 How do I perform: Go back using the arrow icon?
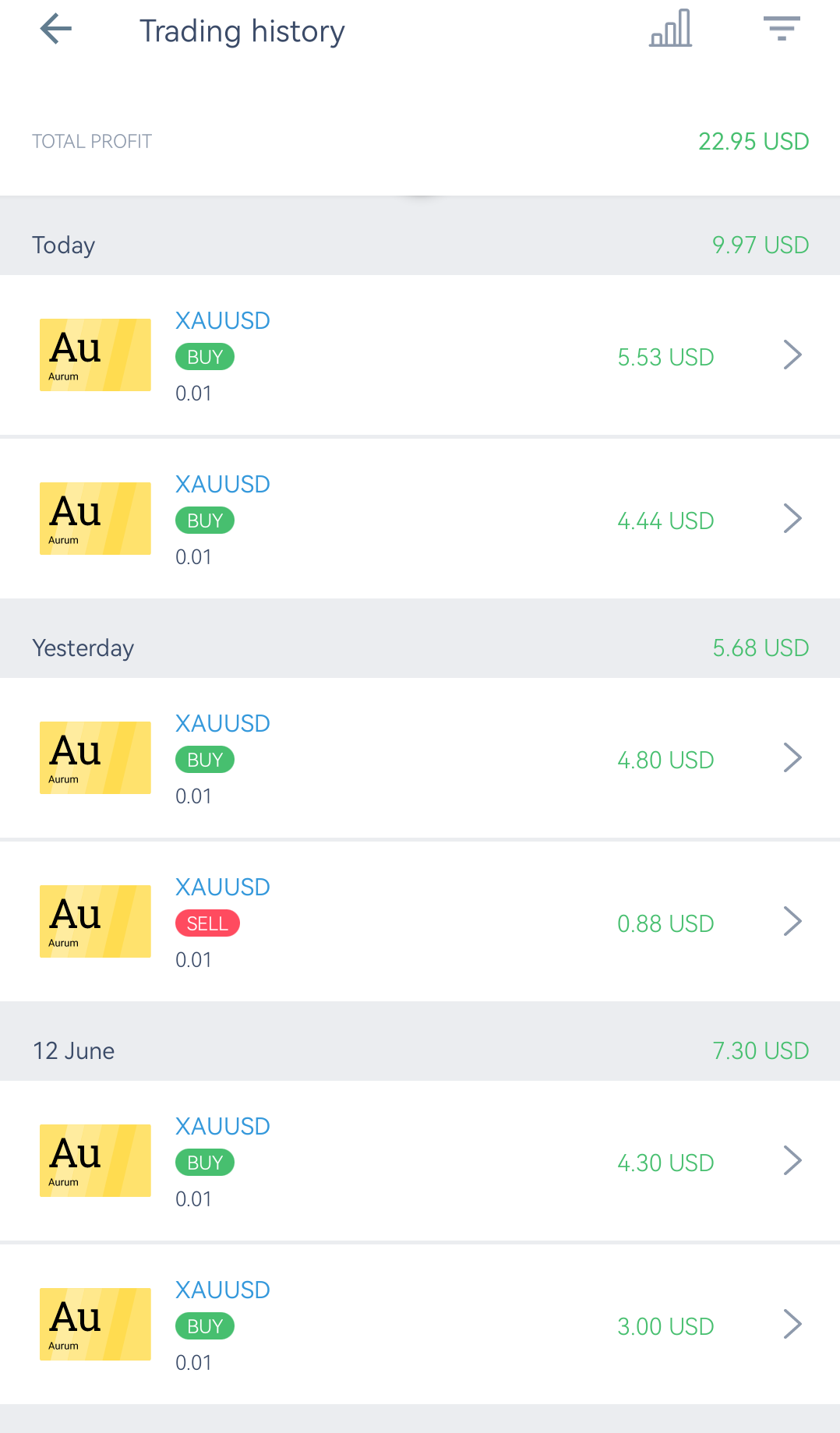(56, 30)
